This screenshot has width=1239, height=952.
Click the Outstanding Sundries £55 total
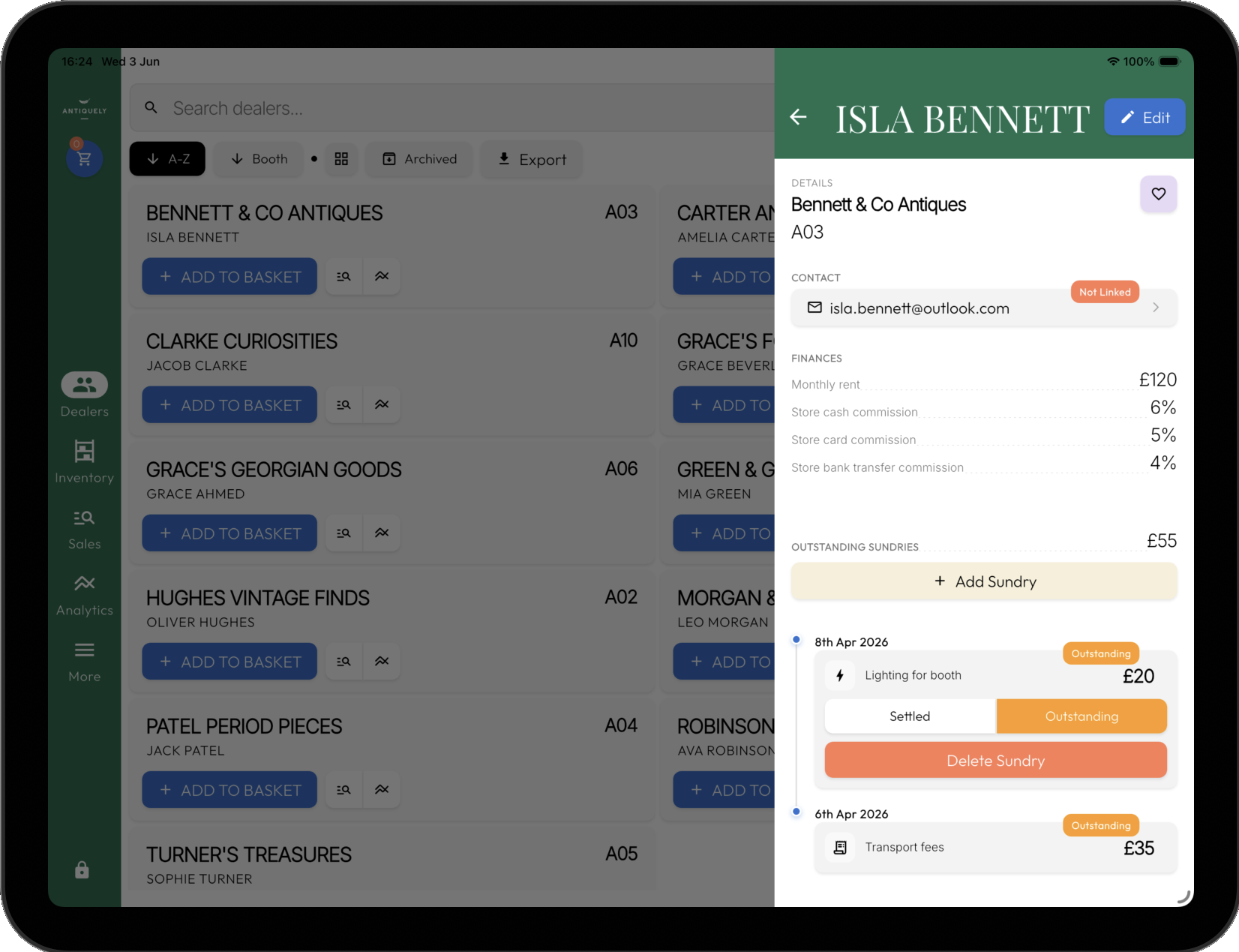click(1162, 541)
